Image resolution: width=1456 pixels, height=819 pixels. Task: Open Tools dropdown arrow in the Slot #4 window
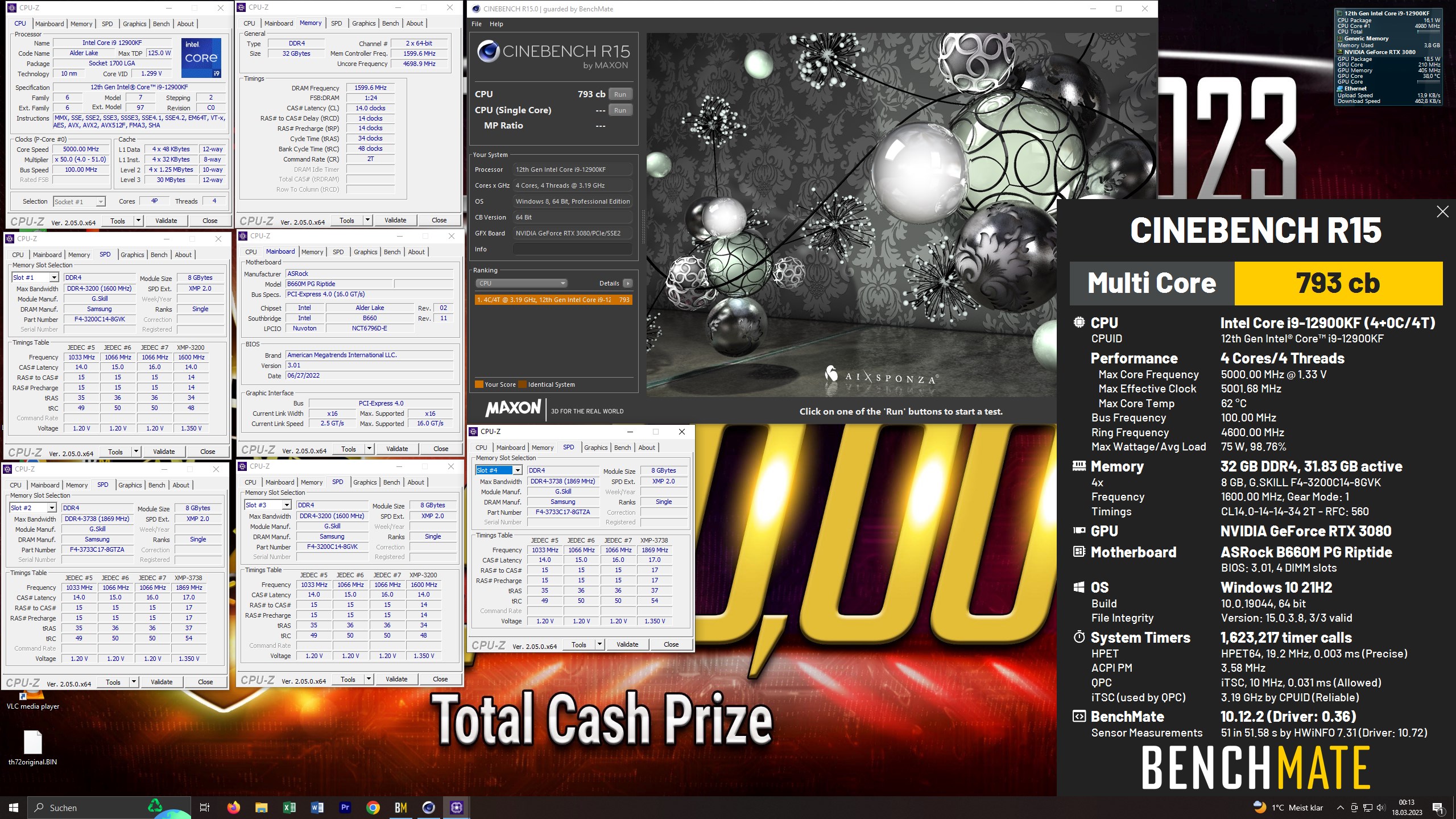point(599,644)
